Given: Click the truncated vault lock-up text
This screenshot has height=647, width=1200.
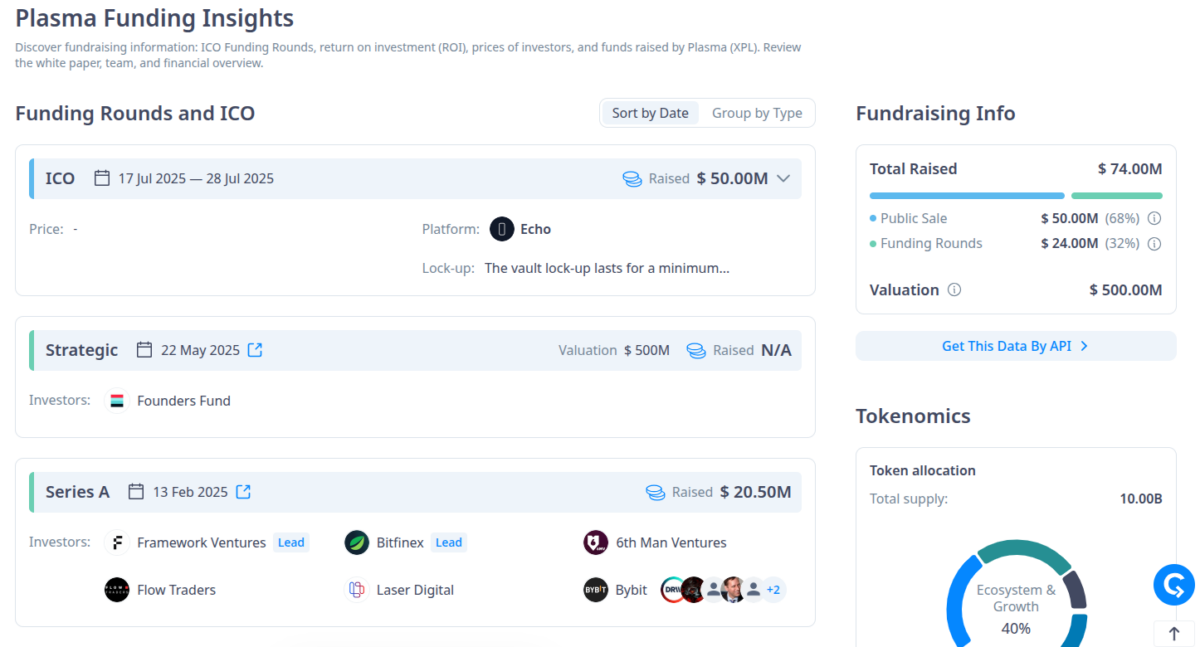Looking at the screenshot, I should 607,268.
